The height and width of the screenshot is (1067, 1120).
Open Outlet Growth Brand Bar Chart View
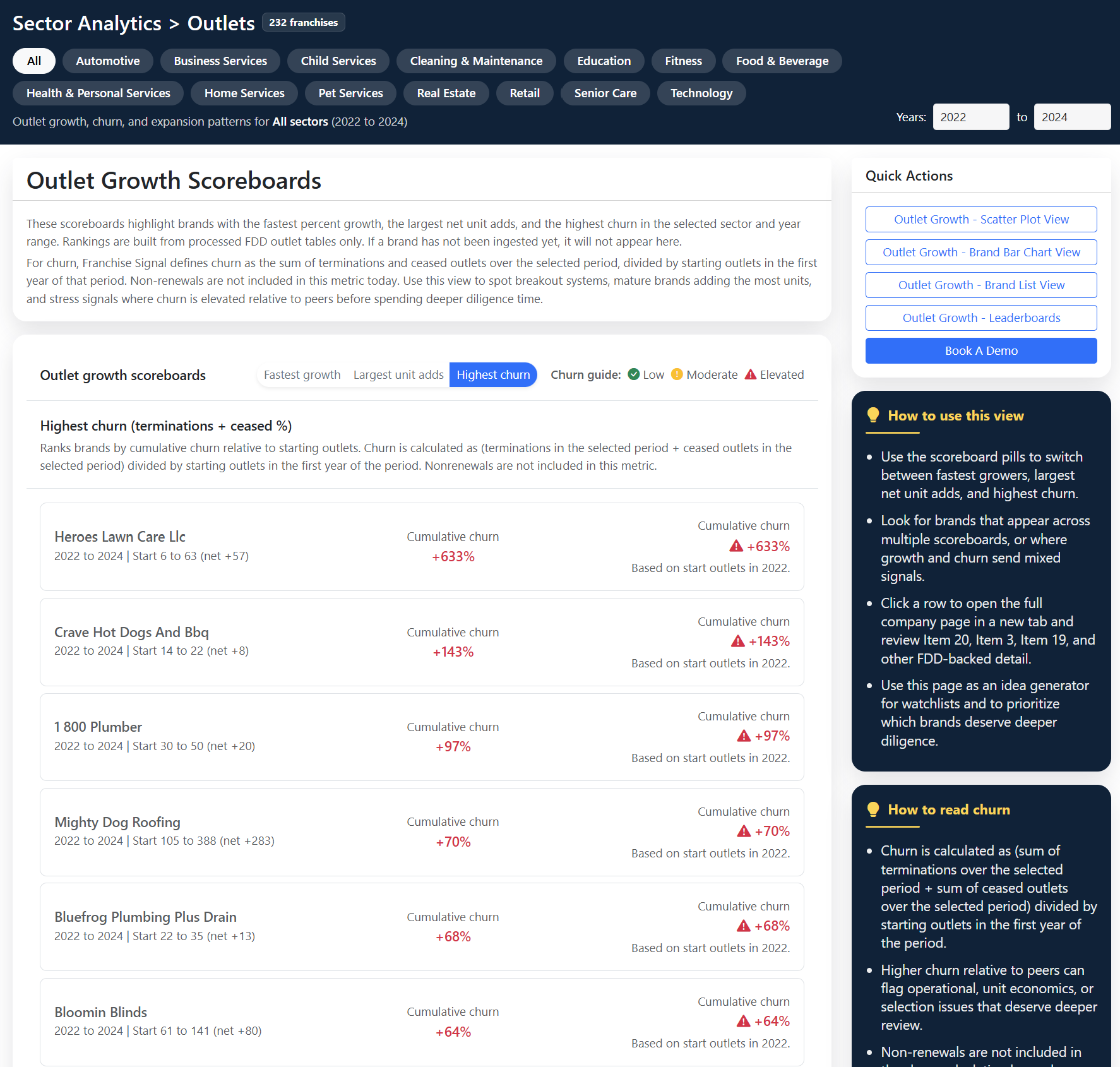pyautogui.click(x=981, y=253)
